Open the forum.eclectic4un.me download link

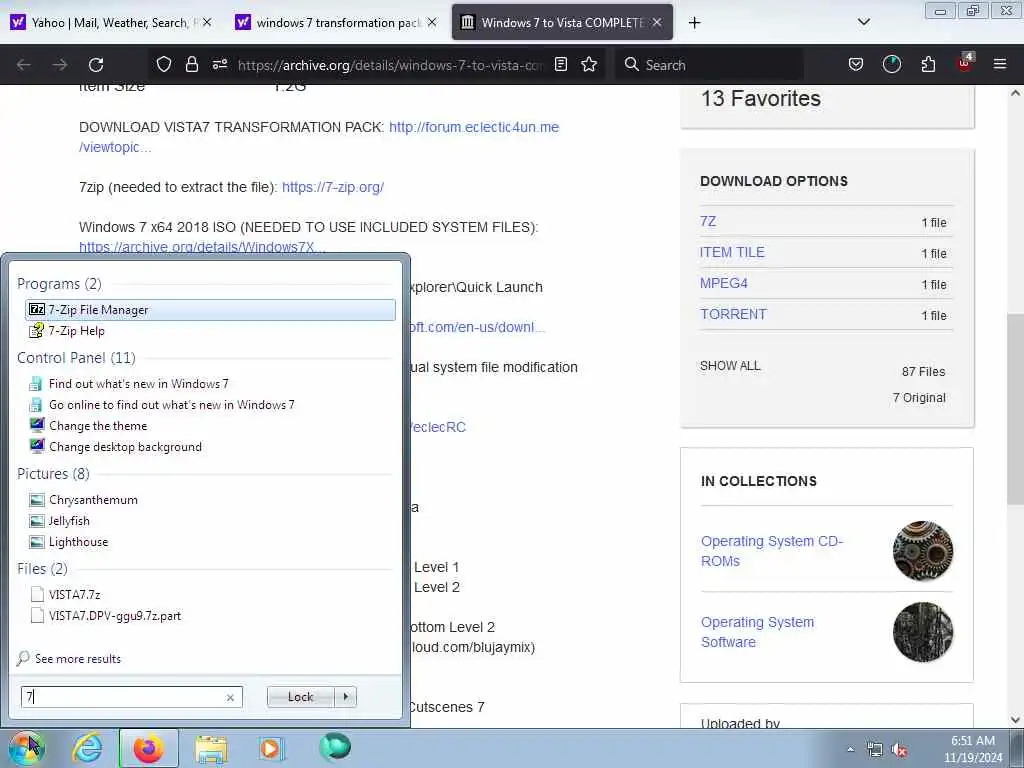(473, 127)
